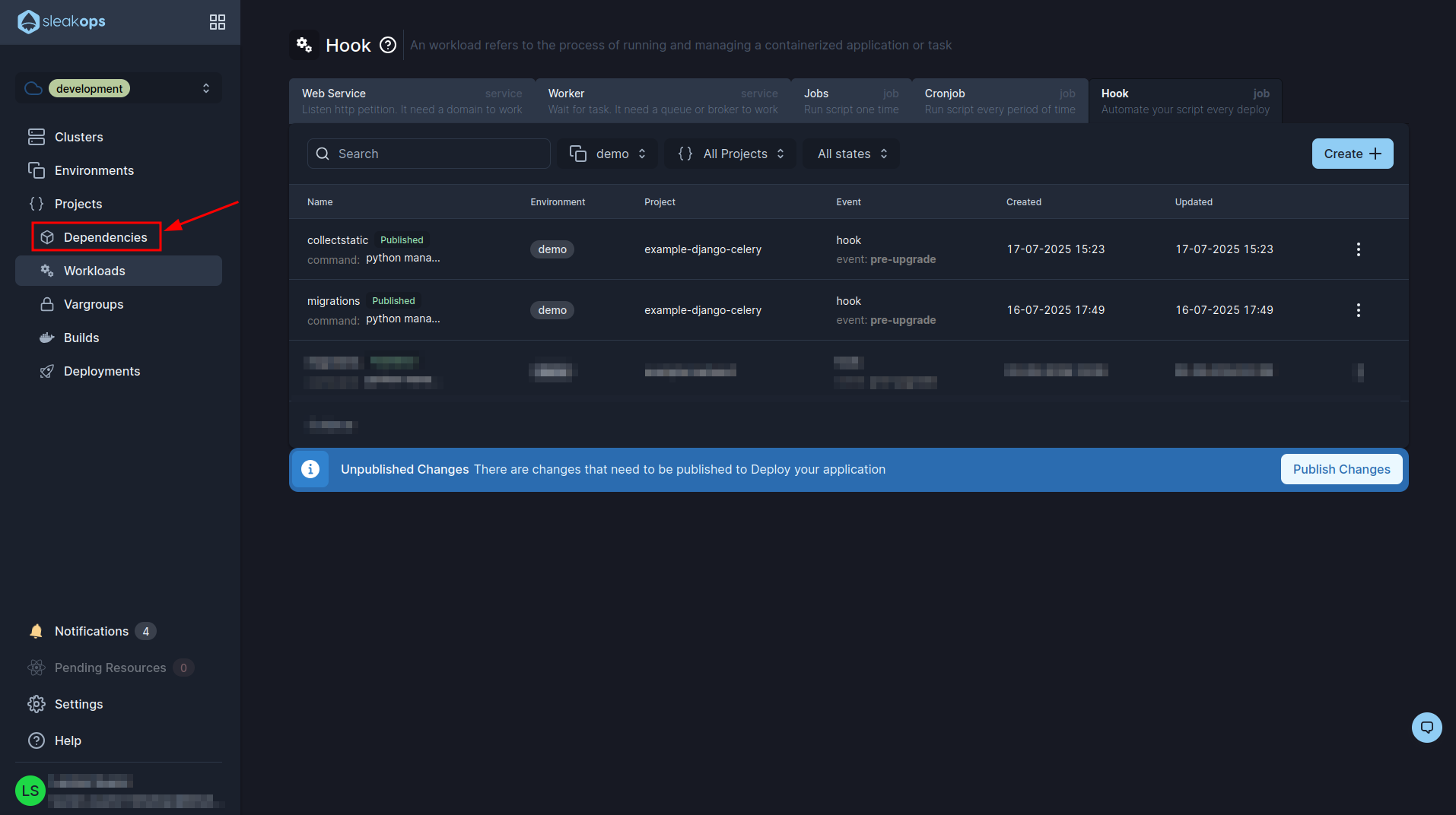Click the gears icon beside the Hook title
1456x815 pixels.
304,45
